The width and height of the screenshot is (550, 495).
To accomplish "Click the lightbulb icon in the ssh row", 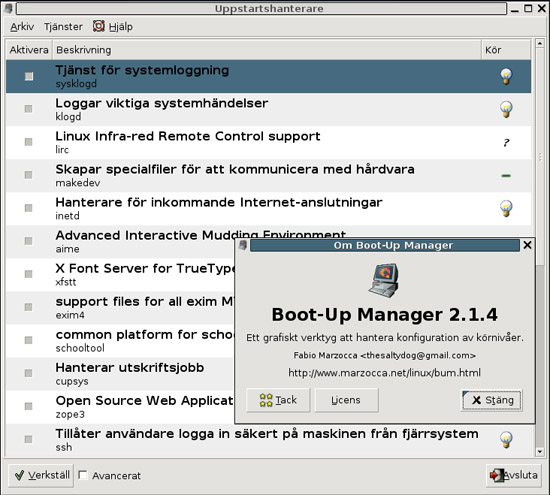I will pyautogui.click(x=506, y=440).
